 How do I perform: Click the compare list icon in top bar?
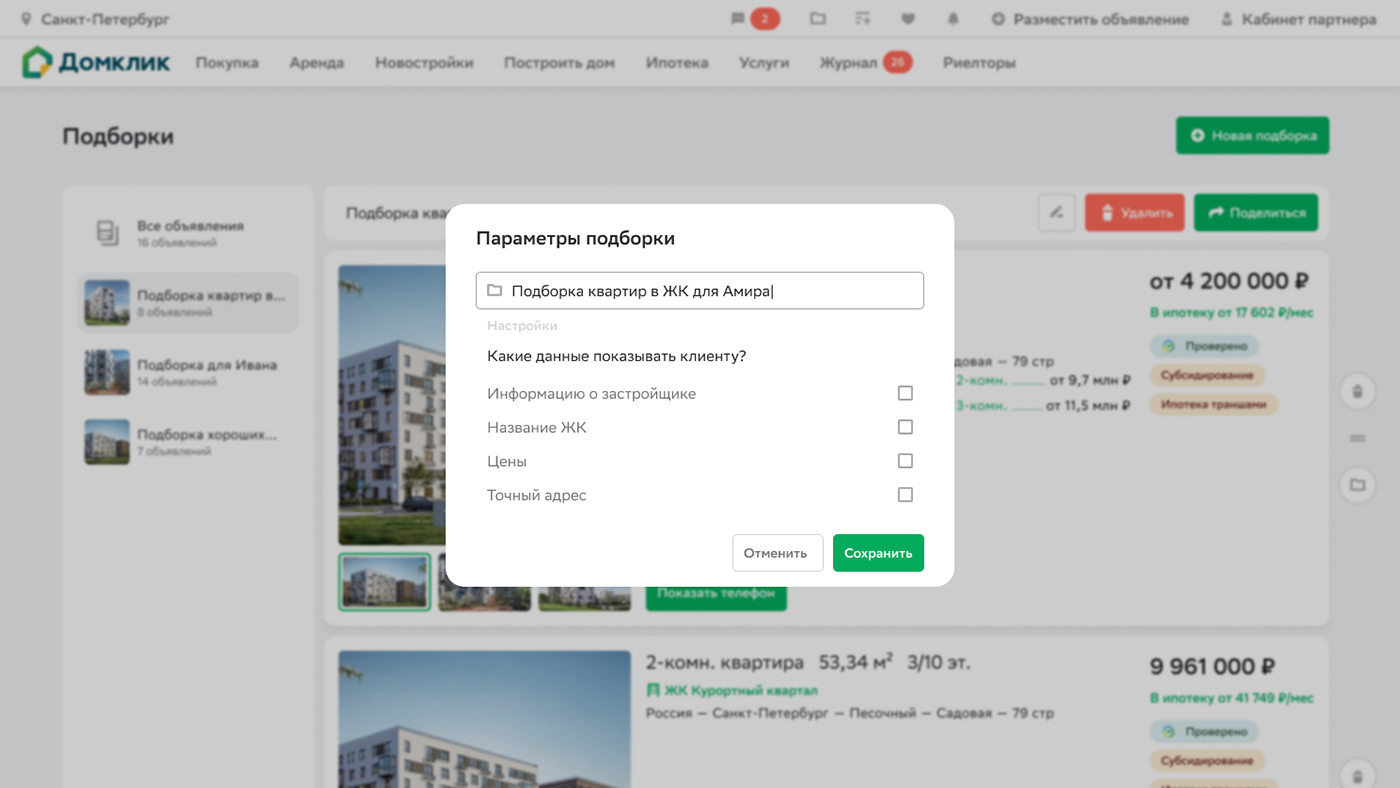pyautogui.click(x=863, y=19)
